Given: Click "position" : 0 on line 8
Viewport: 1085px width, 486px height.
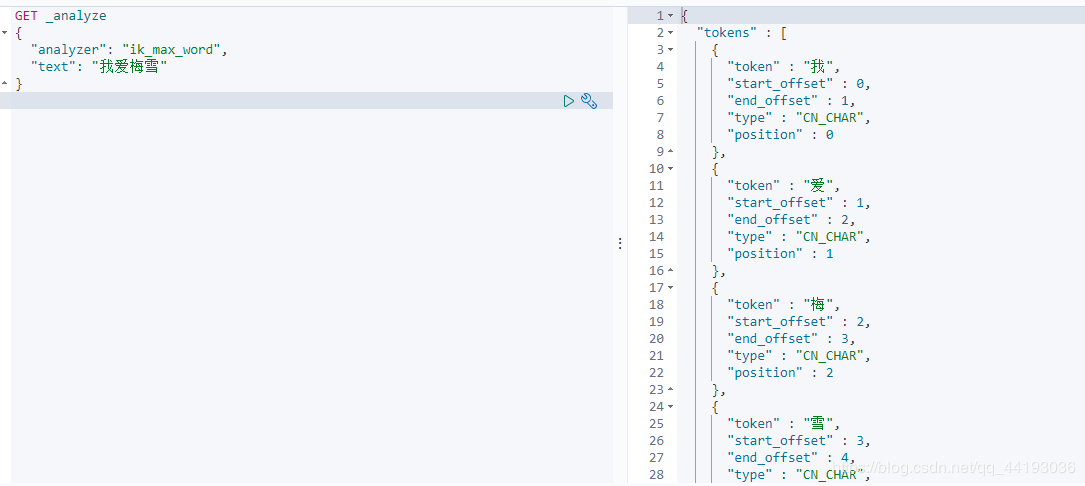Looking at the screenshot, I should [780, 134].
